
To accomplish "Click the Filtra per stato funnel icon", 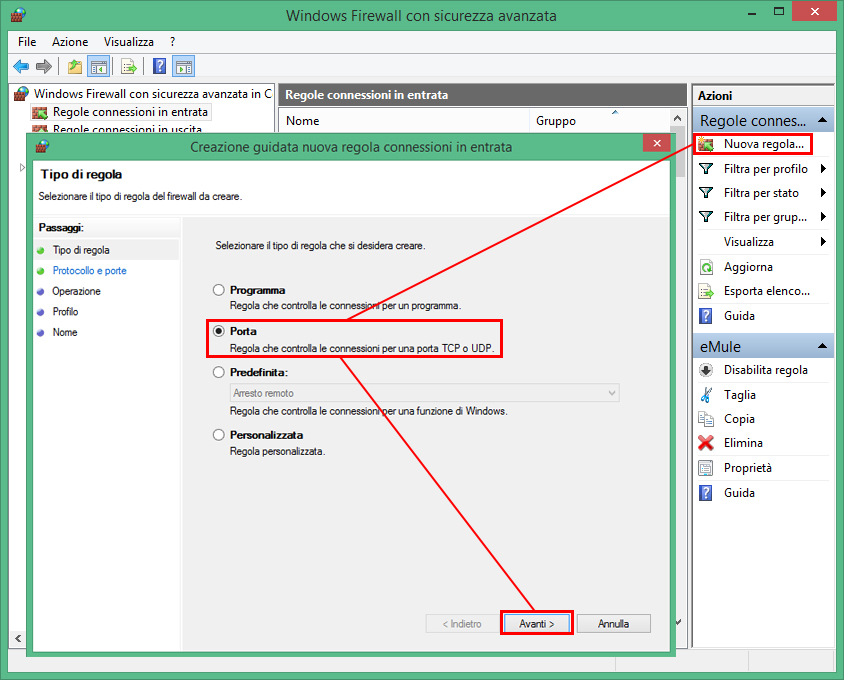I will (706, 193).
